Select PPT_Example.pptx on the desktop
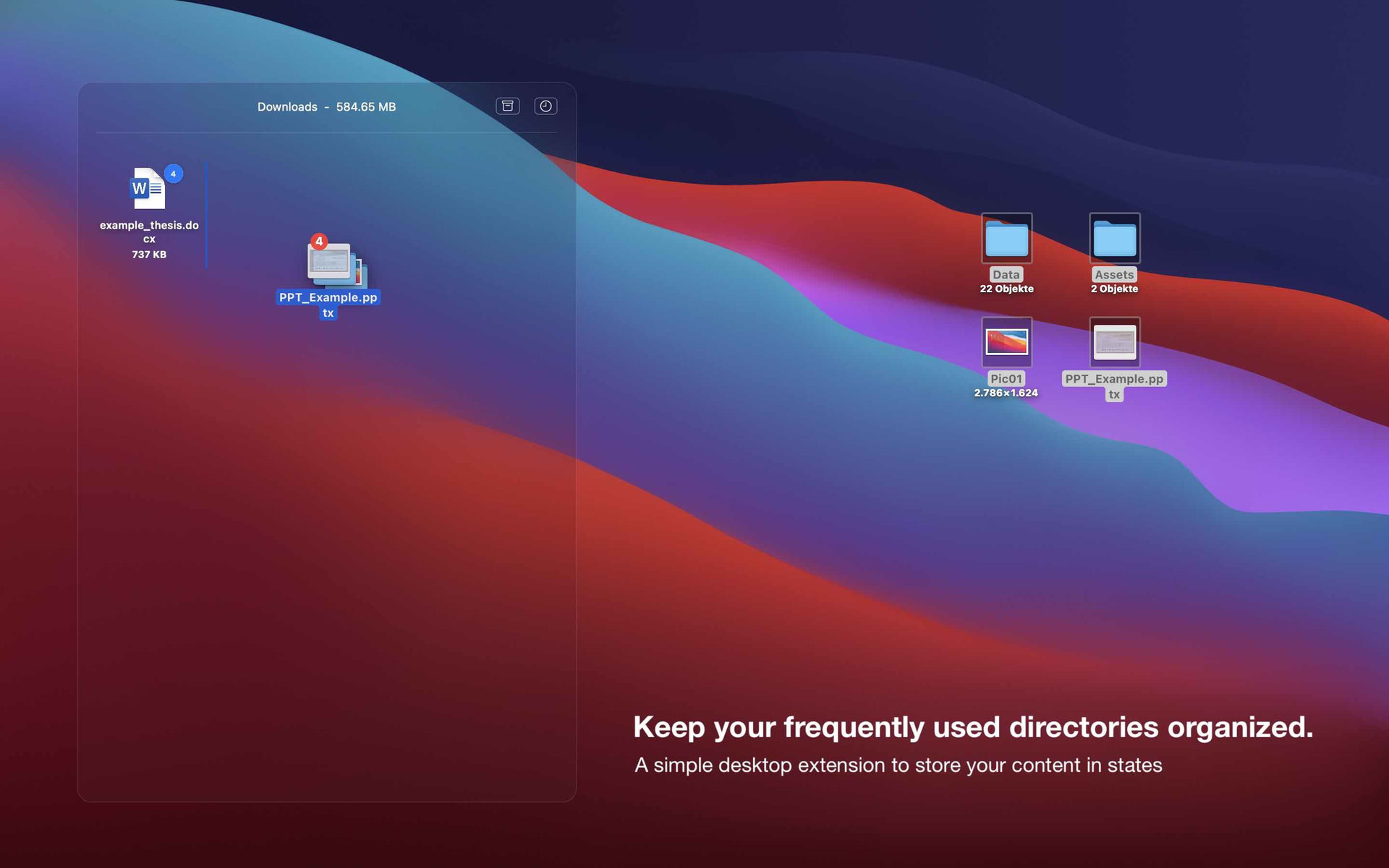 click(1114, 341)
